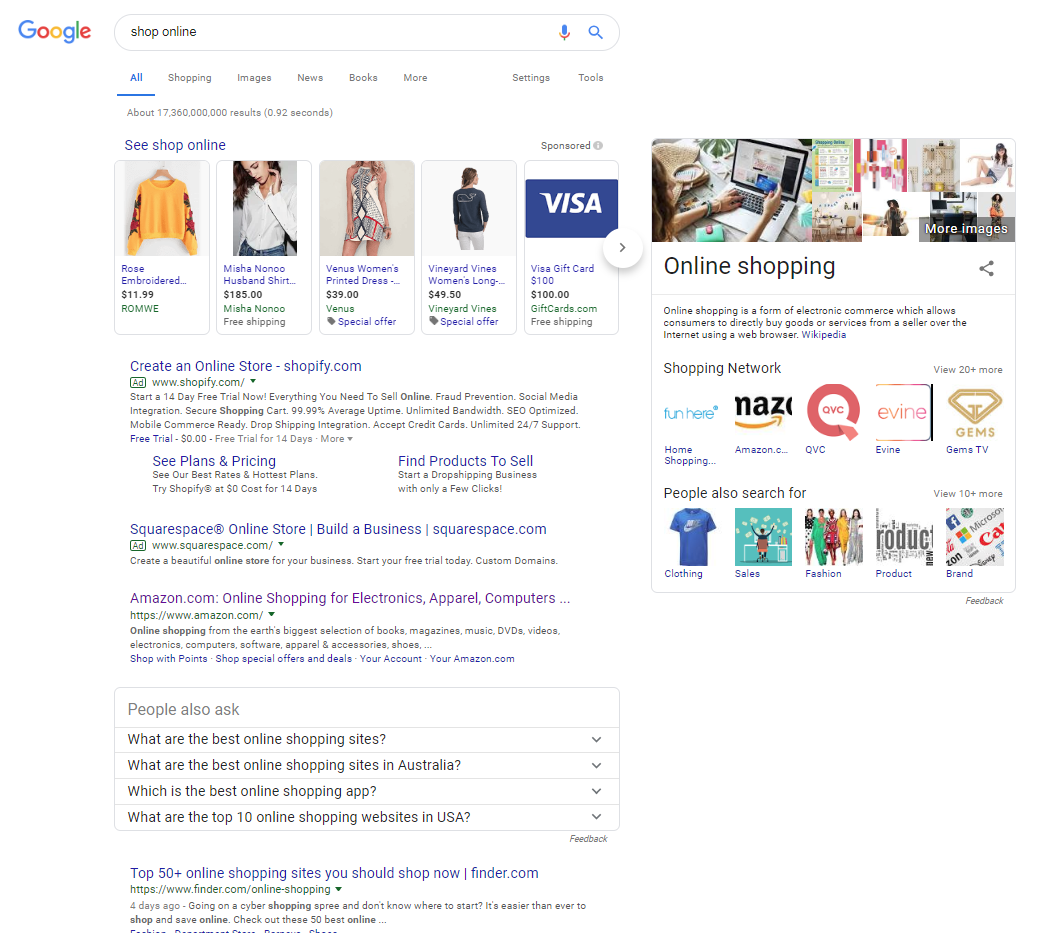Expand the top 10 shopping websites in USA question
Viewport: 1060px width, 933px height.
(367, 817)
